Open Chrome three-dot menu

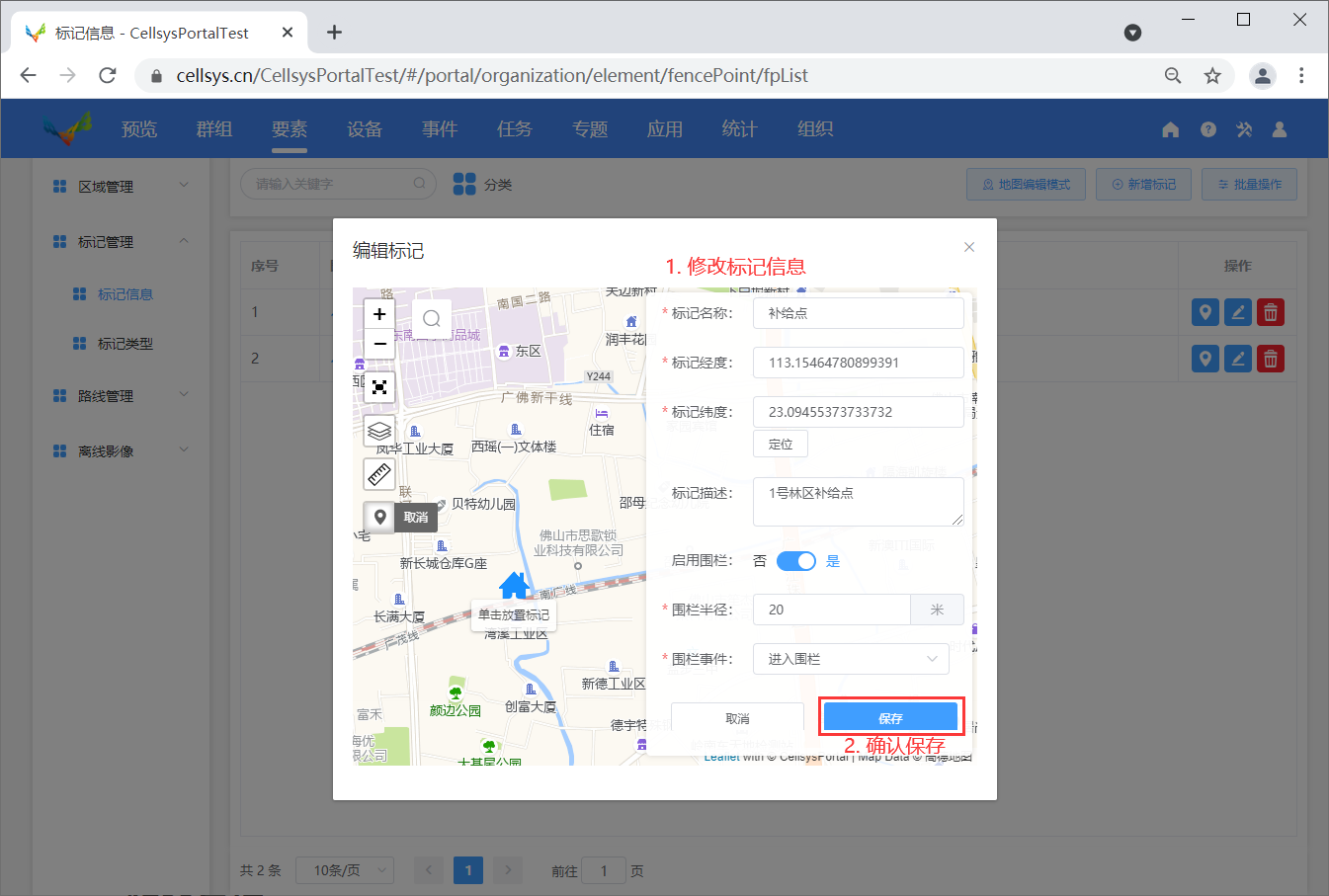[1301, 75]
